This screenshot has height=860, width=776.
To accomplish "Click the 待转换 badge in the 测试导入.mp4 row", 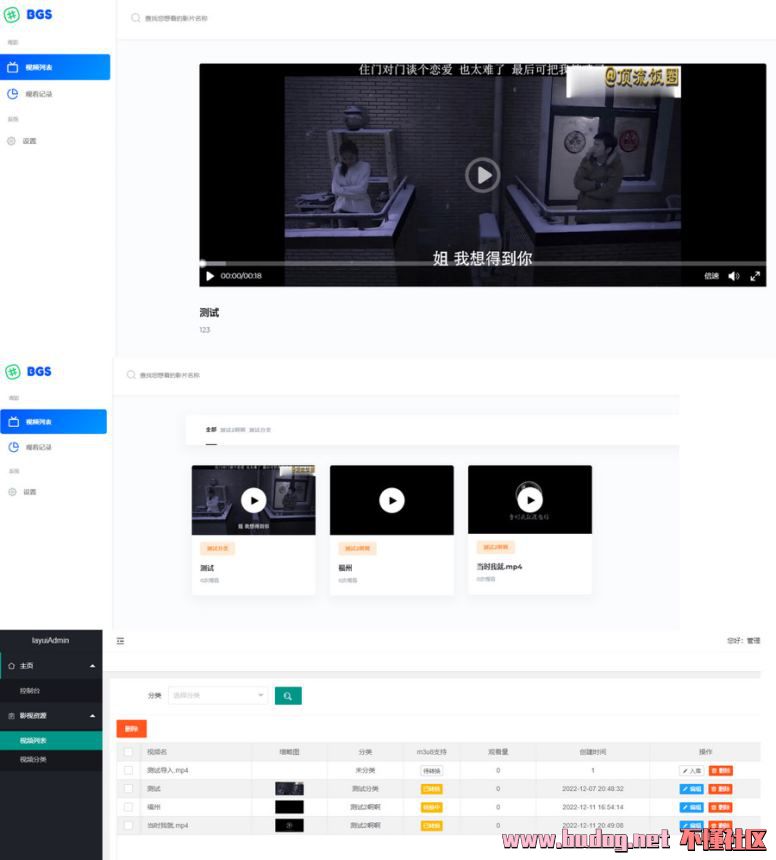I will coord(432,771).
